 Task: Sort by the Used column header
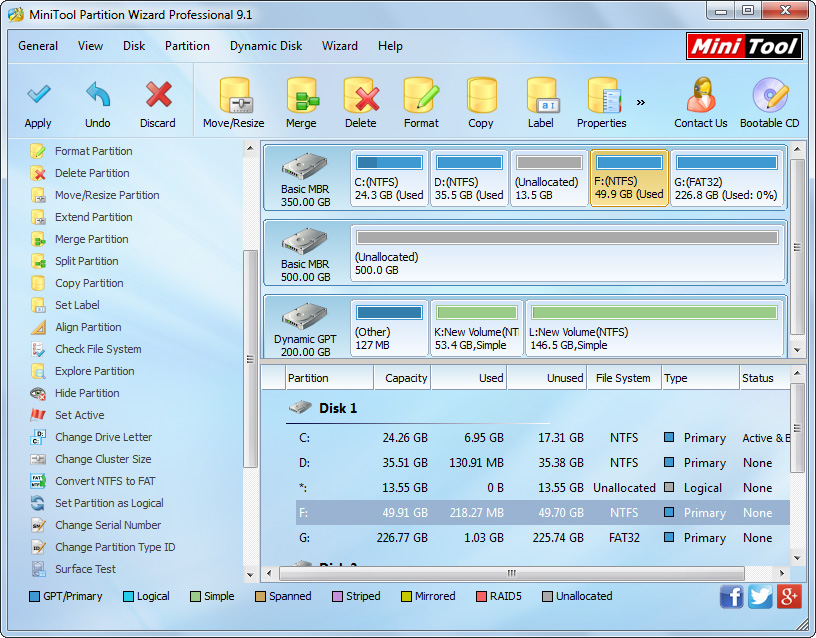469,378
